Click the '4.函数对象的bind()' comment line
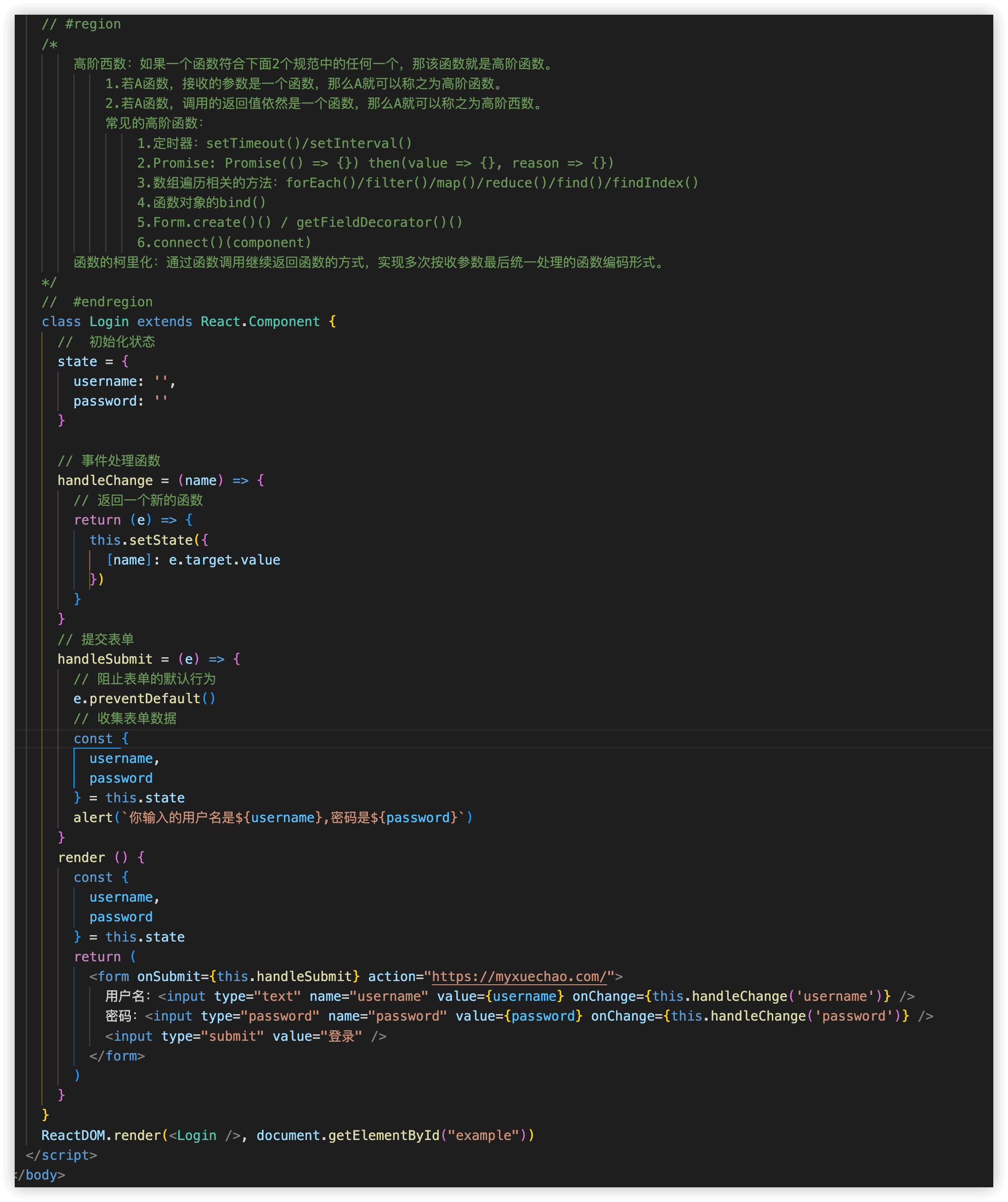The width and height of the screenshot is (1008, 1202). [x=202, y=203]
